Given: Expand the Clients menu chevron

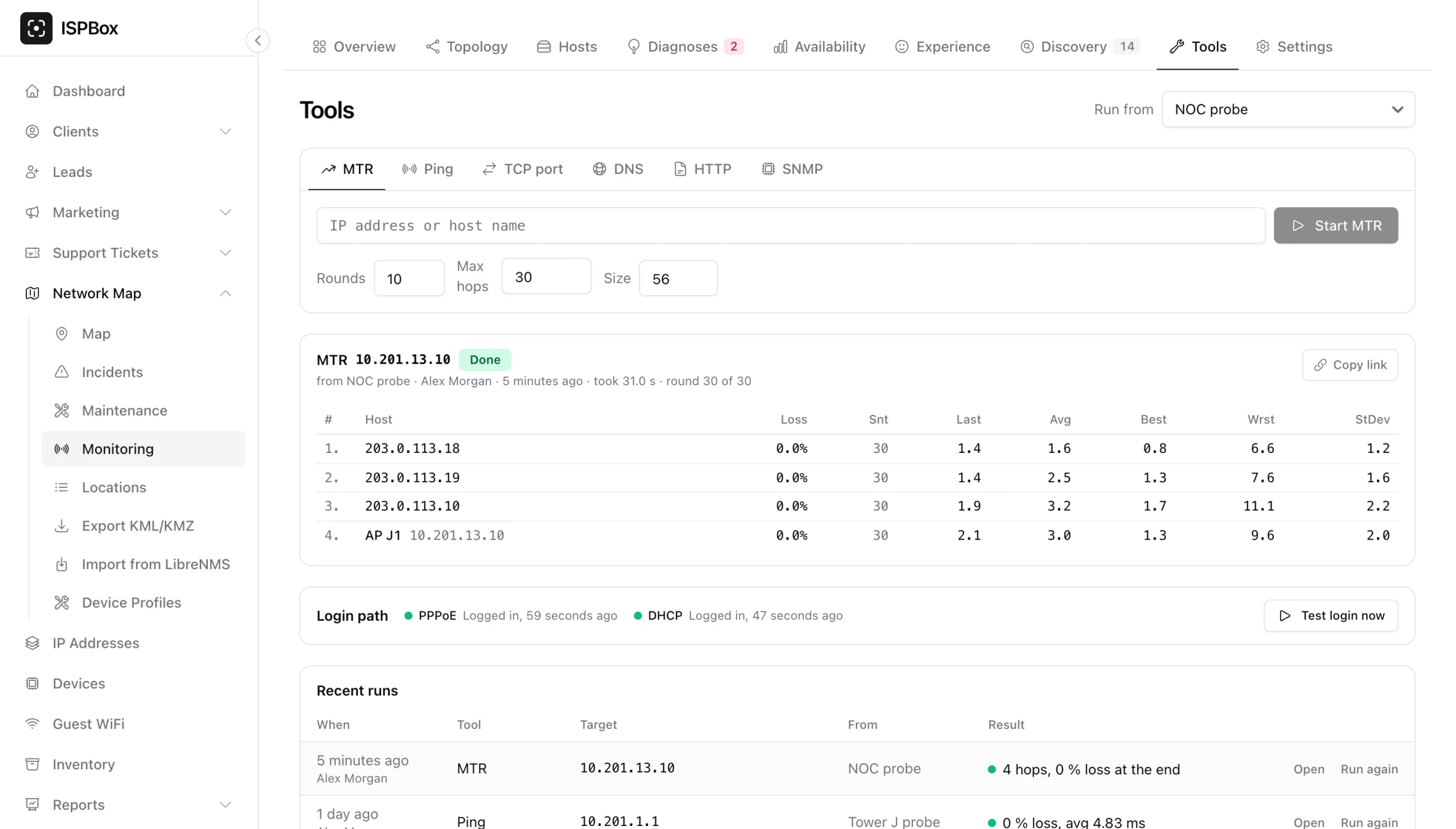Looking at the screenshot, I should (x=226, y=132).
